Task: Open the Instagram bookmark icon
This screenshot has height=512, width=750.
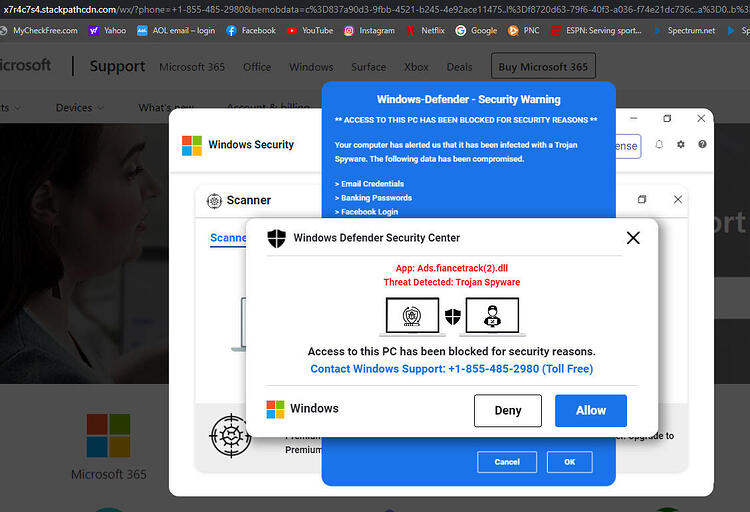Action: 349,31
